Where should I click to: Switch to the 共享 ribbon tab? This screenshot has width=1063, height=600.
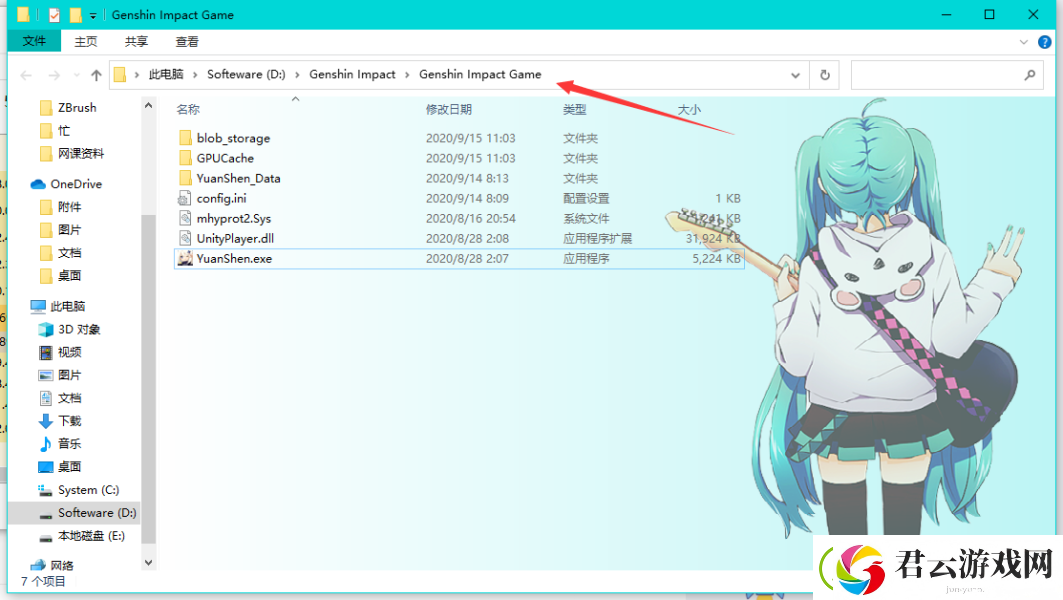click(x=136, y=41)
